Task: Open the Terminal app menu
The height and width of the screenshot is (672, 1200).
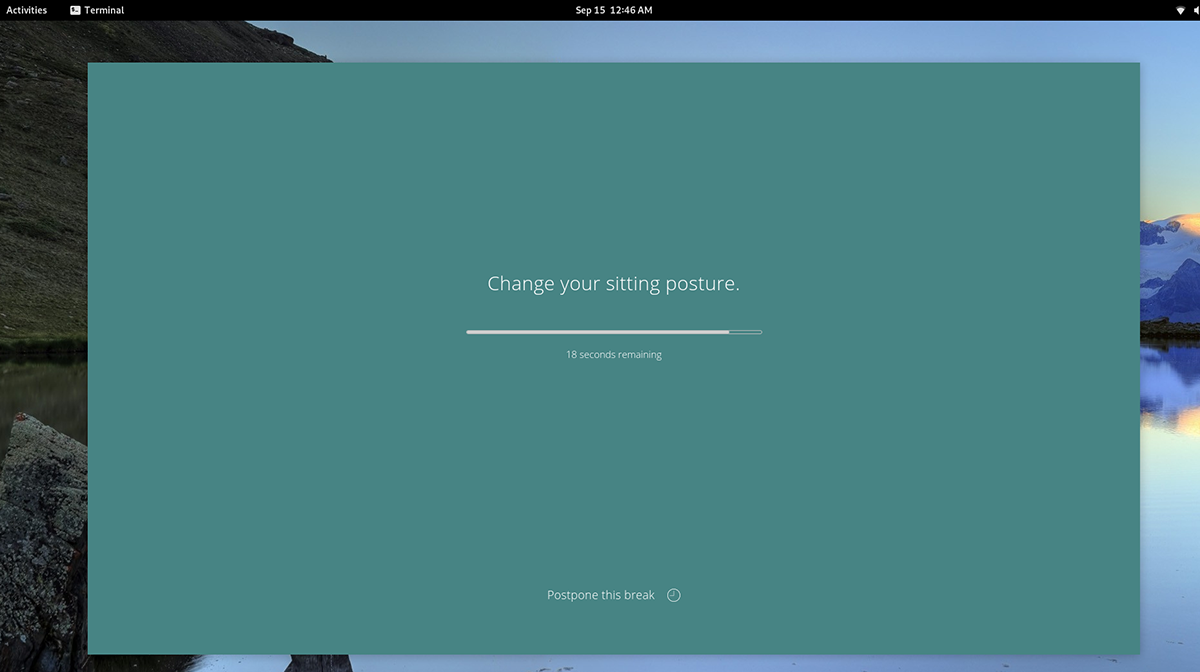Action: [x=97, y=10]
